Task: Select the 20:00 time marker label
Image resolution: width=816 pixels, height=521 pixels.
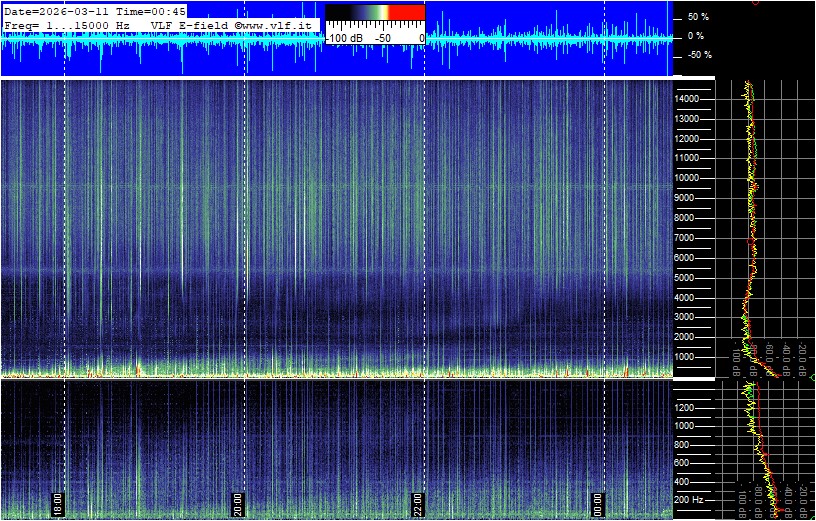Action: [x=238, y=503]
